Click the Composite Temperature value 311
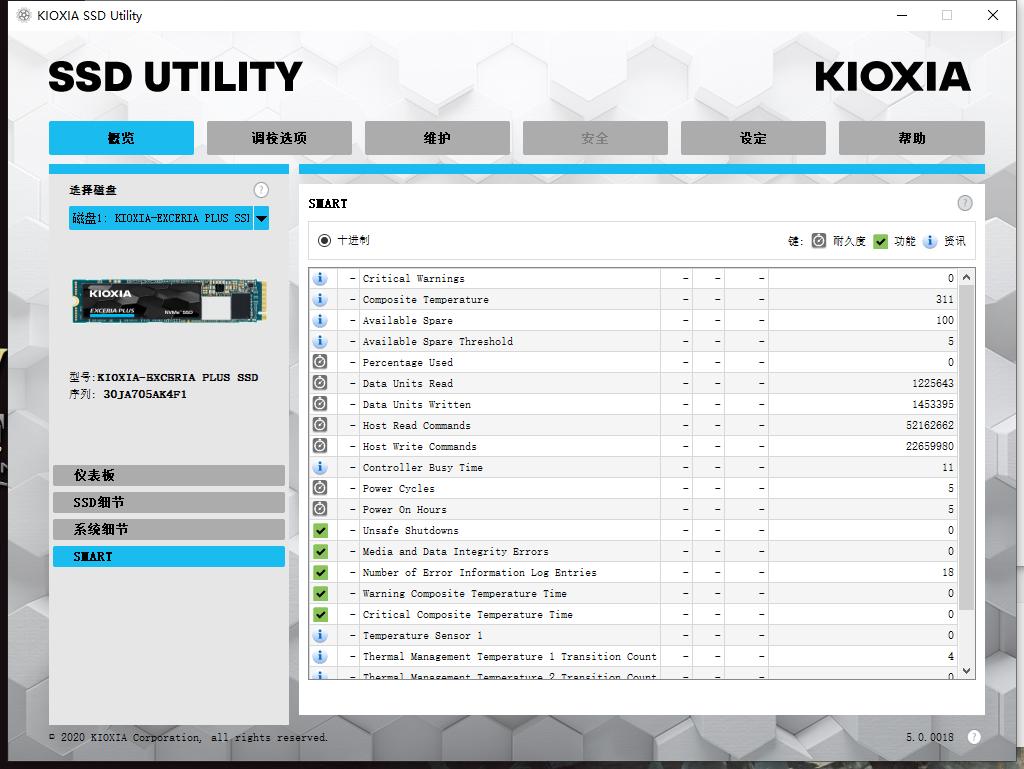Viewport: 1024px width, 769px height. (944, 299)
